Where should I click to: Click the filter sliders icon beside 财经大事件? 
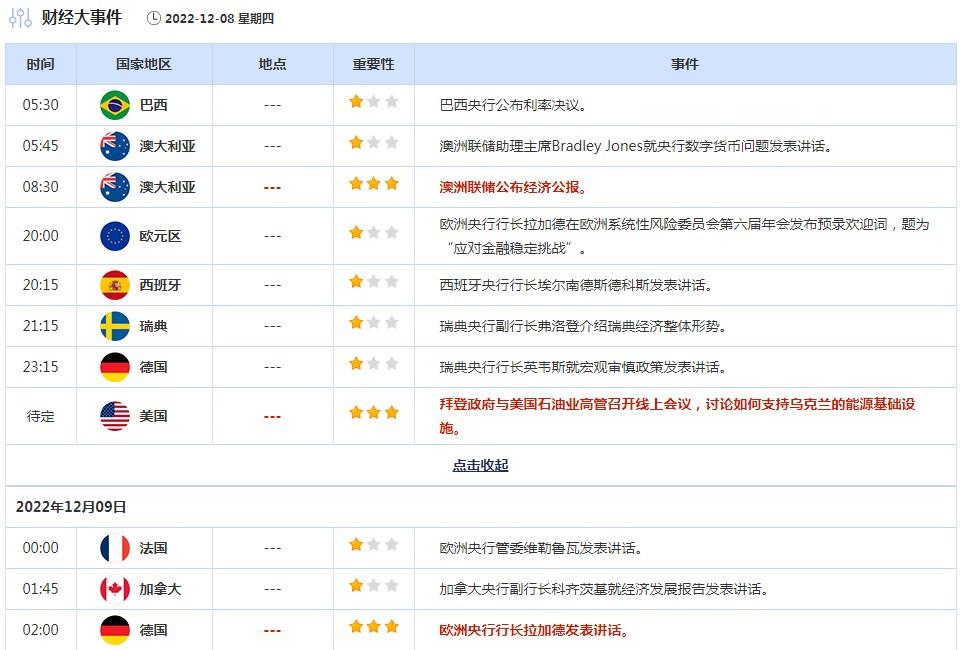(x=20, y=18)
